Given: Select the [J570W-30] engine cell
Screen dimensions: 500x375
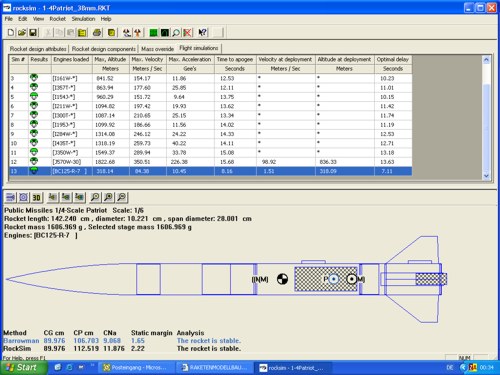Looking at the screenshot, I should (x=71, y=162).
